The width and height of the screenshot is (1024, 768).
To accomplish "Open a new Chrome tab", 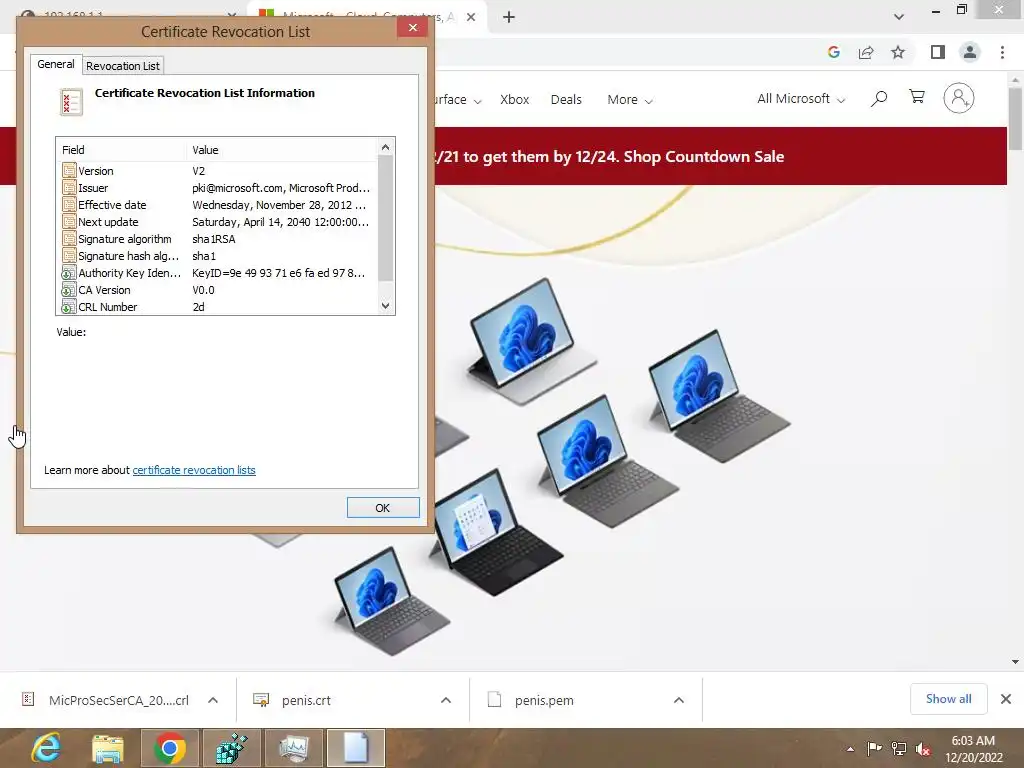I will click(x=509, y=17).
